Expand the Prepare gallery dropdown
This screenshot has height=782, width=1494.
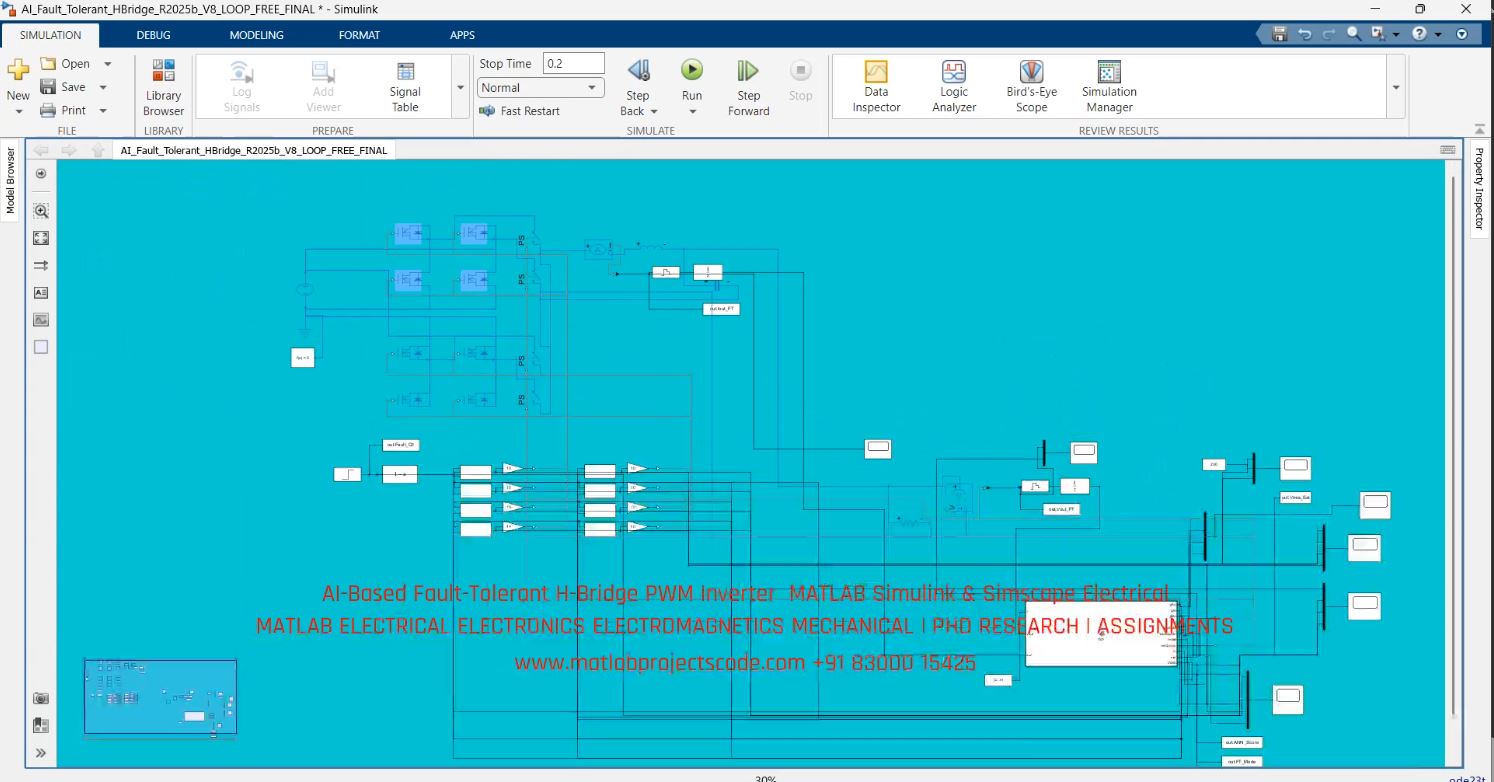pos(460,87)
